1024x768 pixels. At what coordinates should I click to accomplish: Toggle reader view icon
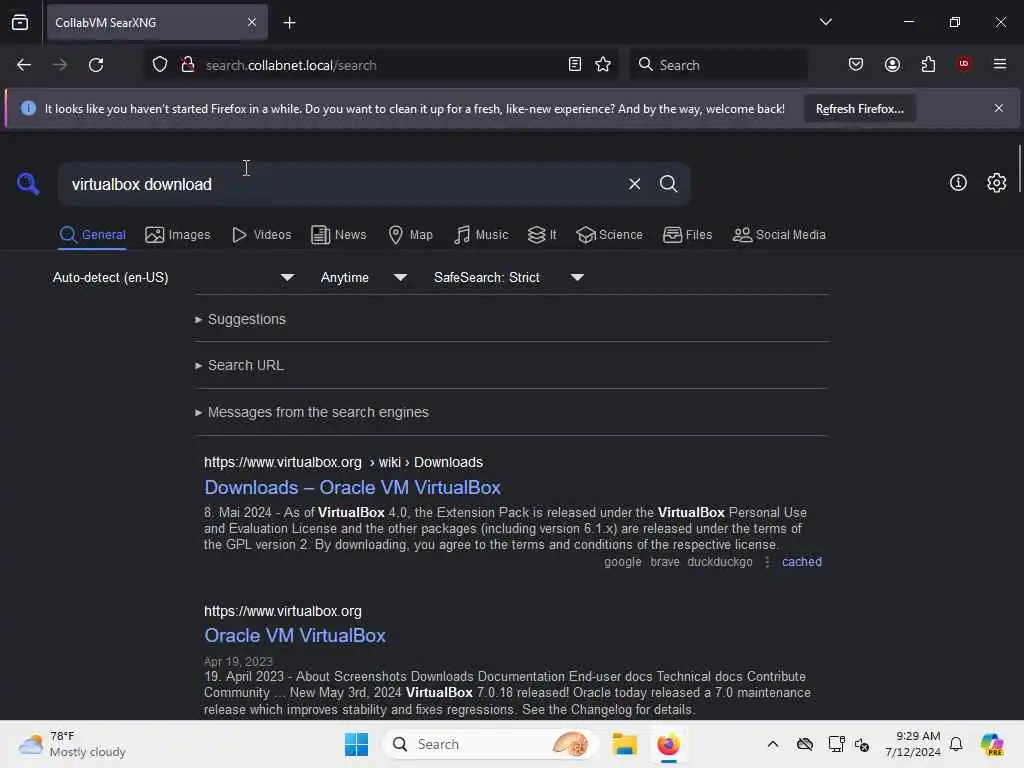[x=575, y=65]
